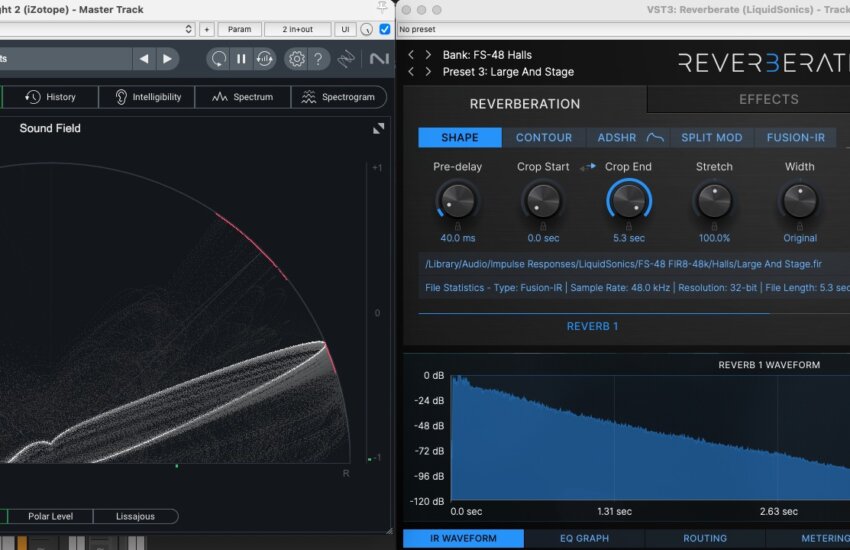Switch Sound Field to Polar Level mode
The height and width of the screenshot is (550, 850).
point(50,516)
